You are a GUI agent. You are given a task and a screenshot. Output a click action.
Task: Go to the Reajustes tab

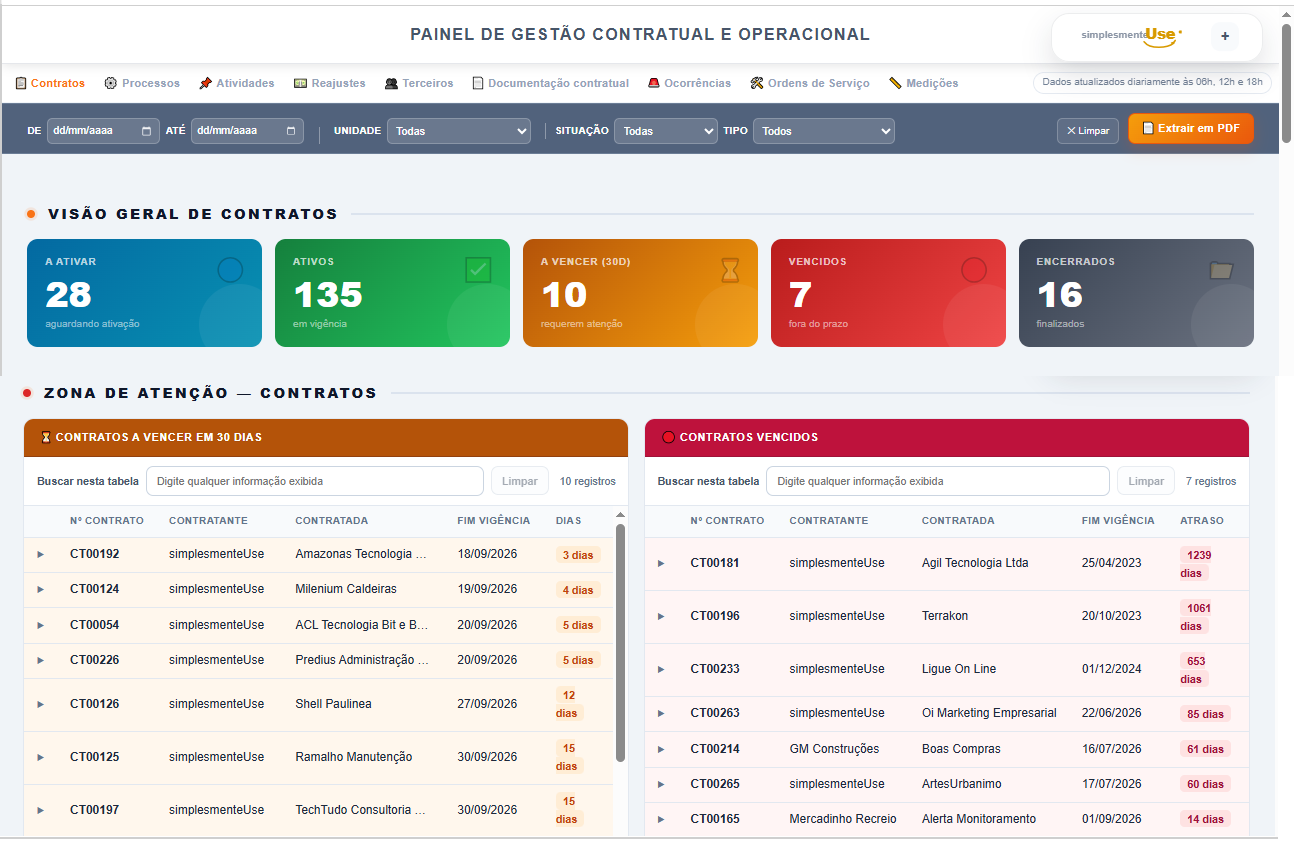tap(330, 83)
